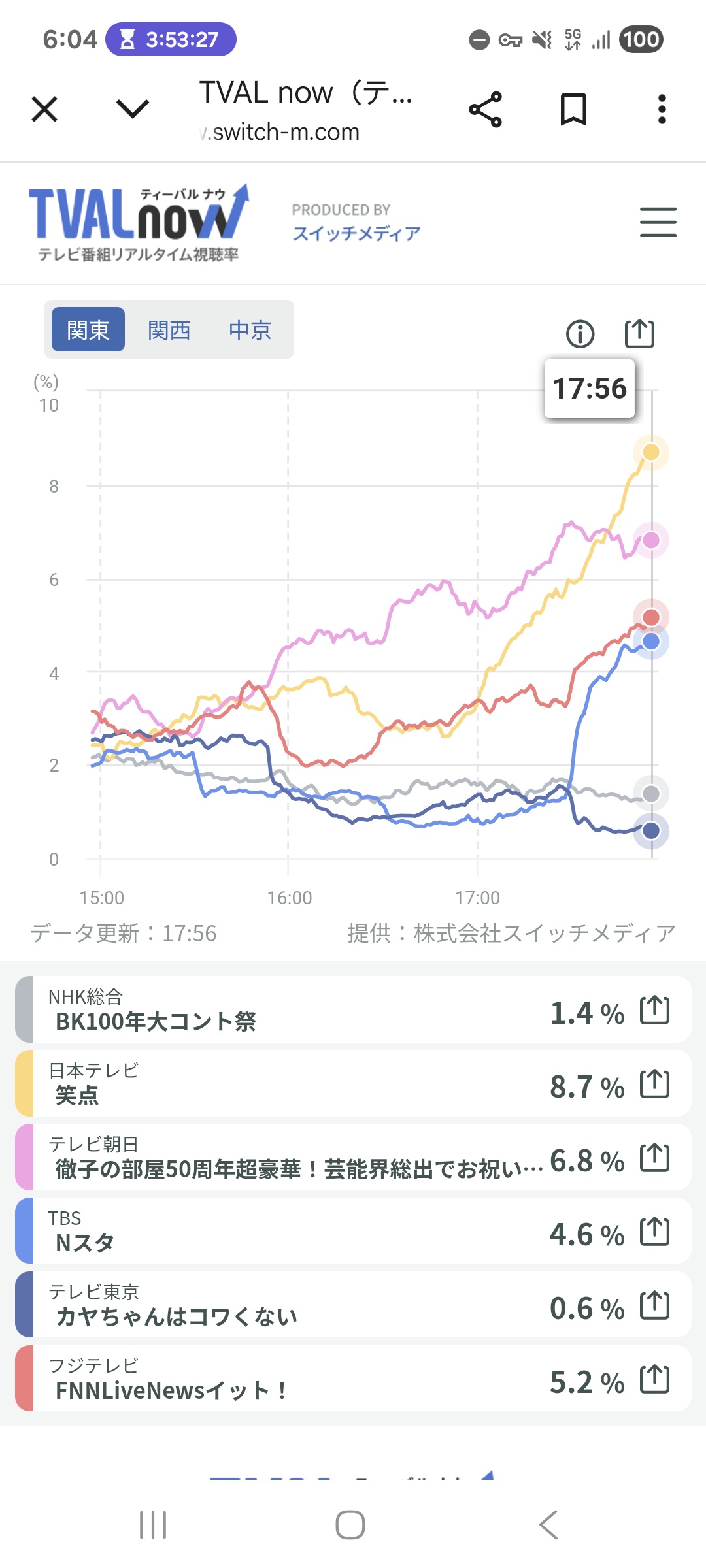The image size is (706, 1568).
Task: Share the フジテレビ FNNLiveNews rating
Action: pyautogui.click(x=654, y=1379)
